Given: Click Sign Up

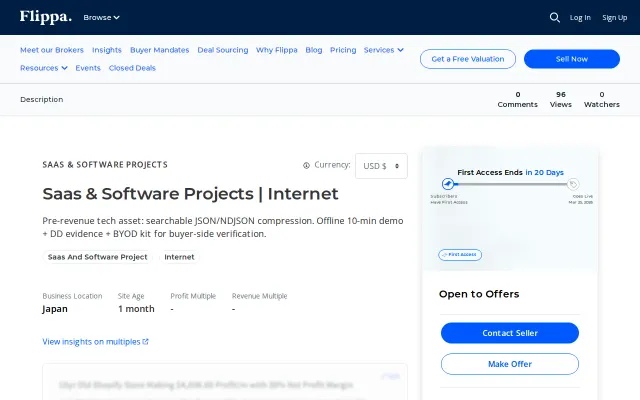Looking at the screenshot, I should click(x=615, y=18).
